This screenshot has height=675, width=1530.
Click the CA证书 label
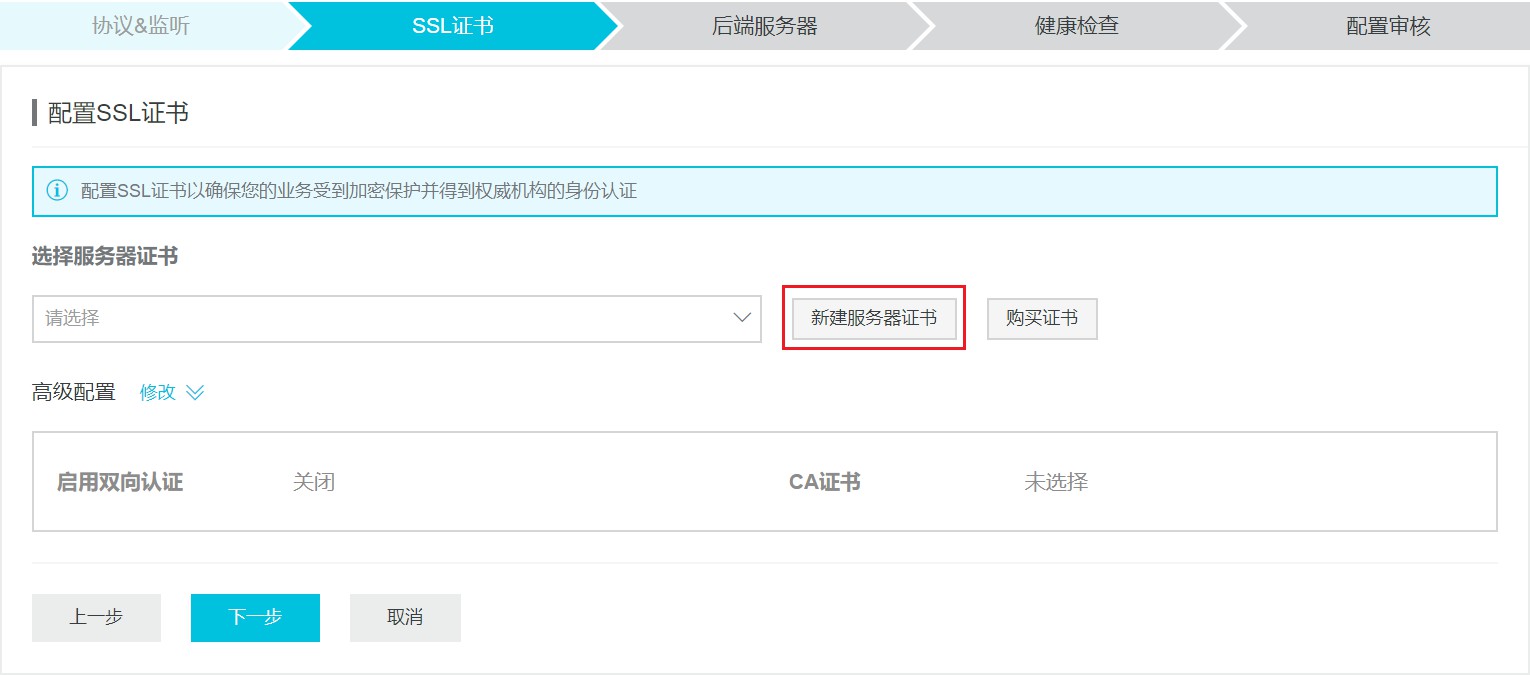click(824, 482)
